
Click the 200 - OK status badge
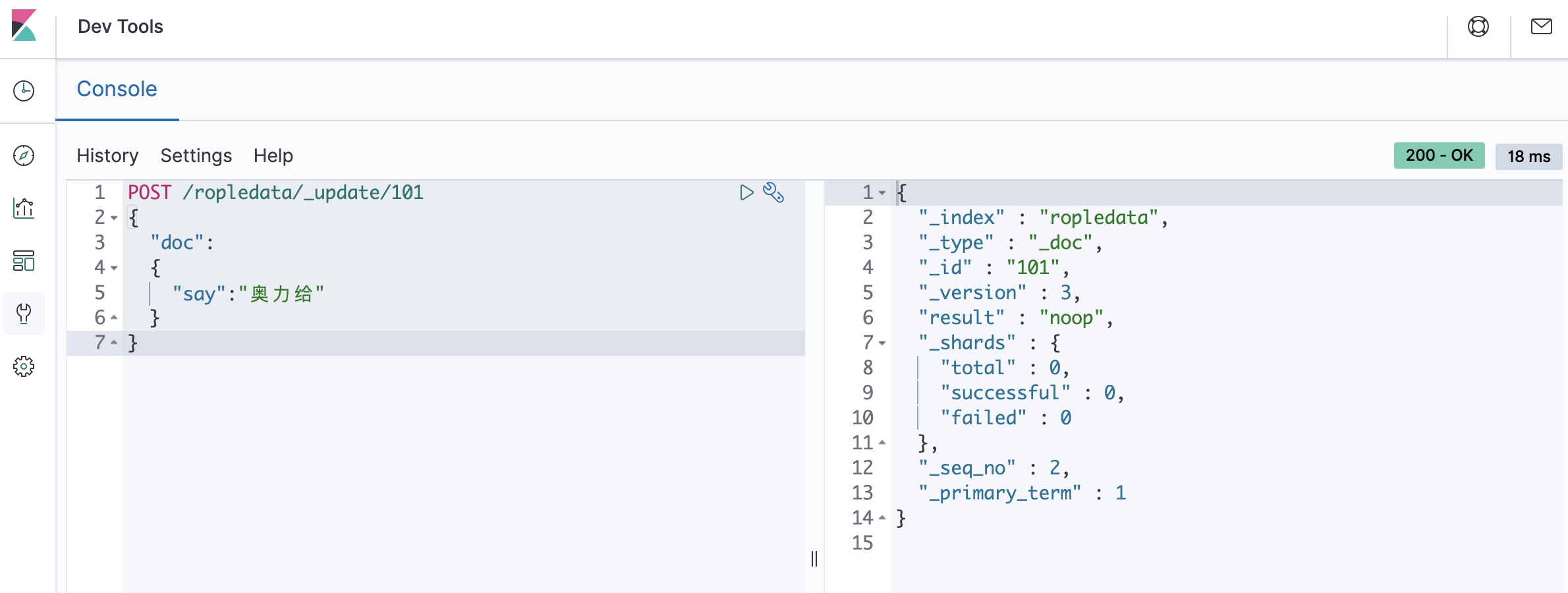(1439, 155)
